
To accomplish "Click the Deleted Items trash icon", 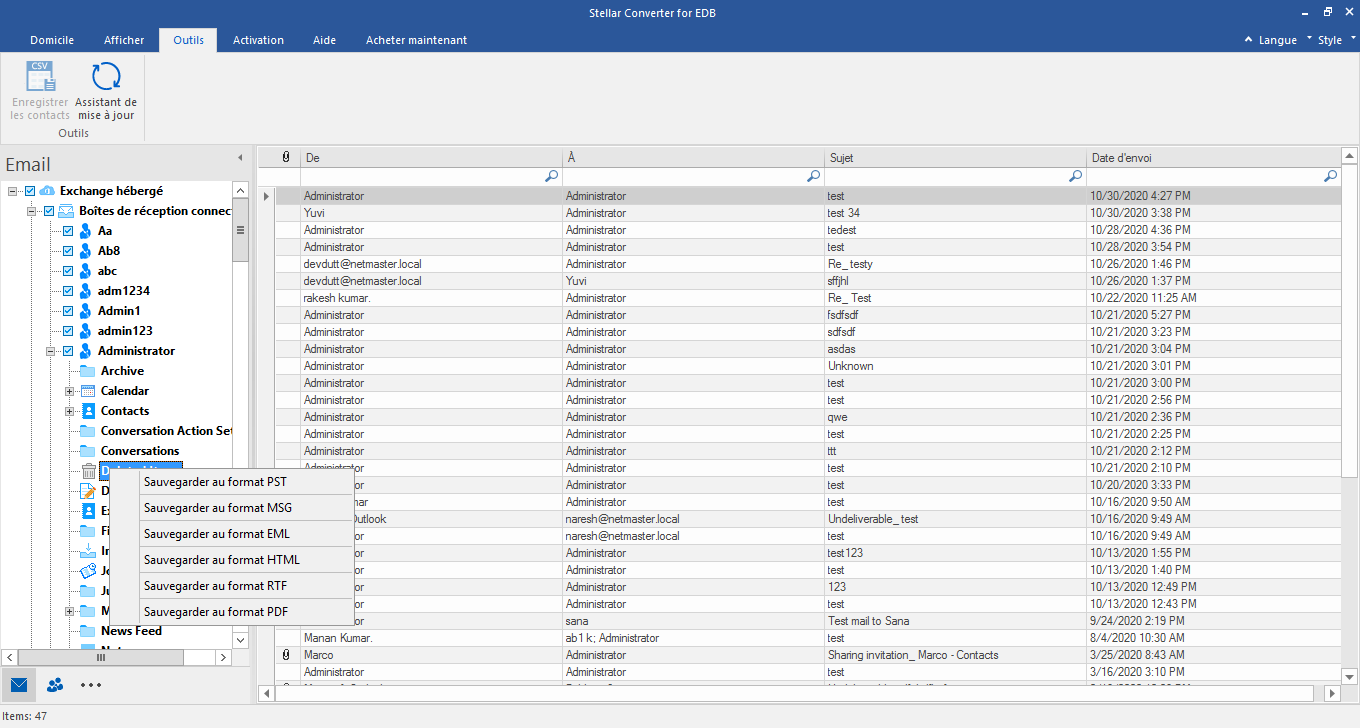I will click(88, 471).
